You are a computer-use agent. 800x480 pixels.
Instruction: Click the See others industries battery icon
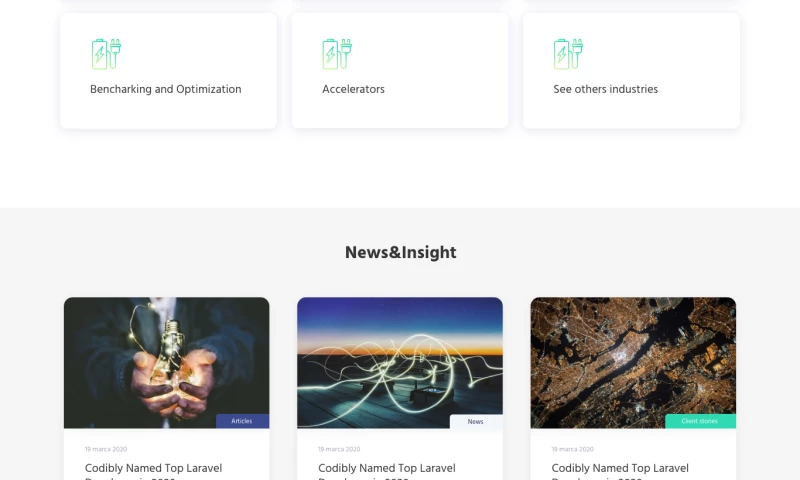click(x=568, y=54)
